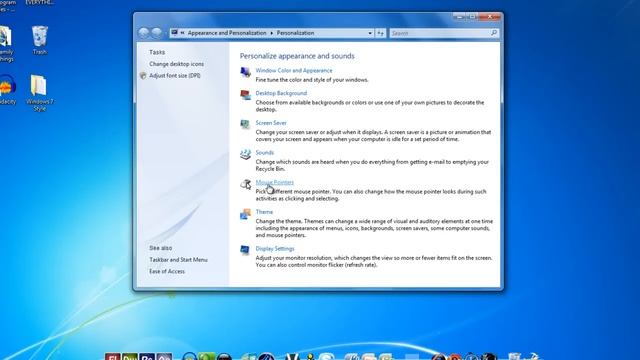
Task: Expand the double-chevron at address bar start
Action: point(182,33)
